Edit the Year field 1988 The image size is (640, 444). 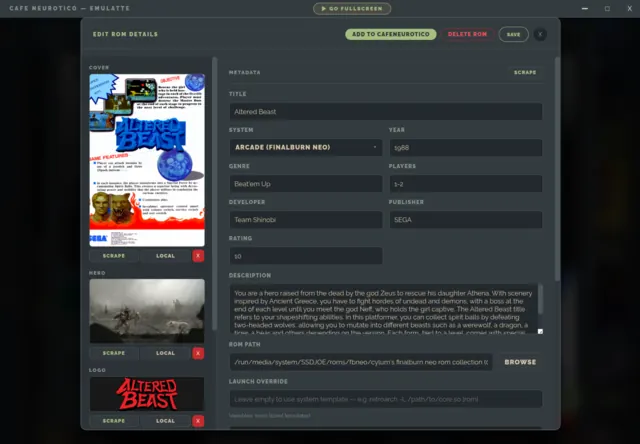466,148
